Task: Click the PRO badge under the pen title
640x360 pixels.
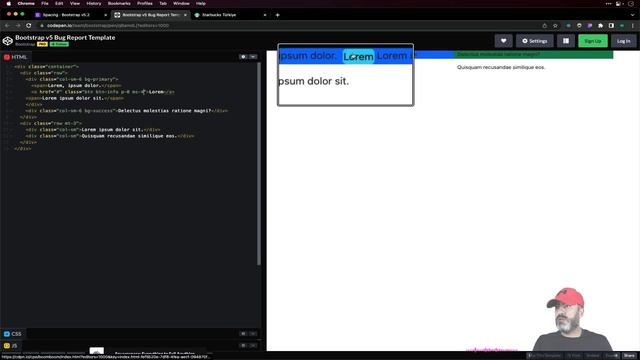Action: tap(42, 44)
